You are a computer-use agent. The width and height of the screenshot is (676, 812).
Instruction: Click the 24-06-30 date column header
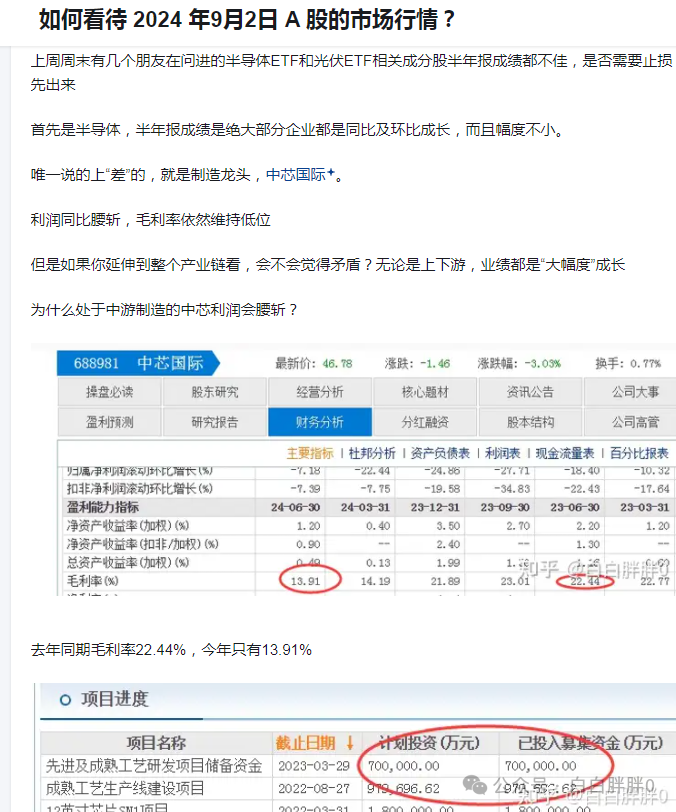click(295, 507)
